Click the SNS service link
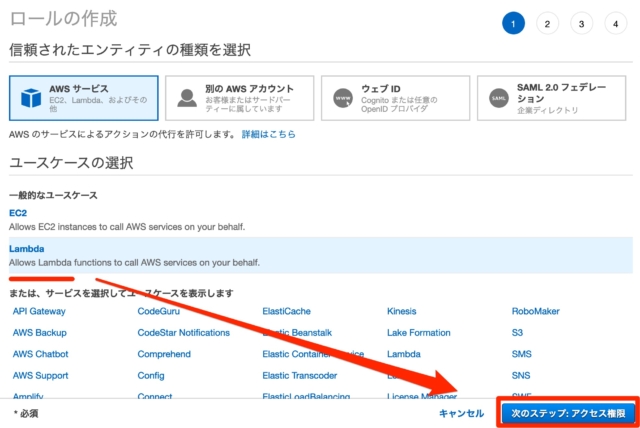 coord(521,375)
